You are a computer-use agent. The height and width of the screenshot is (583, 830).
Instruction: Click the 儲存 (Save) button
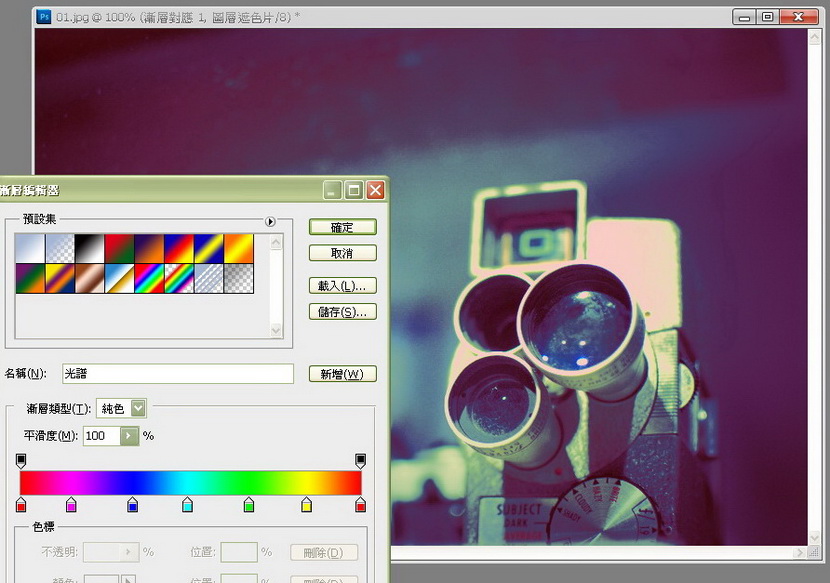pos(342,312)
